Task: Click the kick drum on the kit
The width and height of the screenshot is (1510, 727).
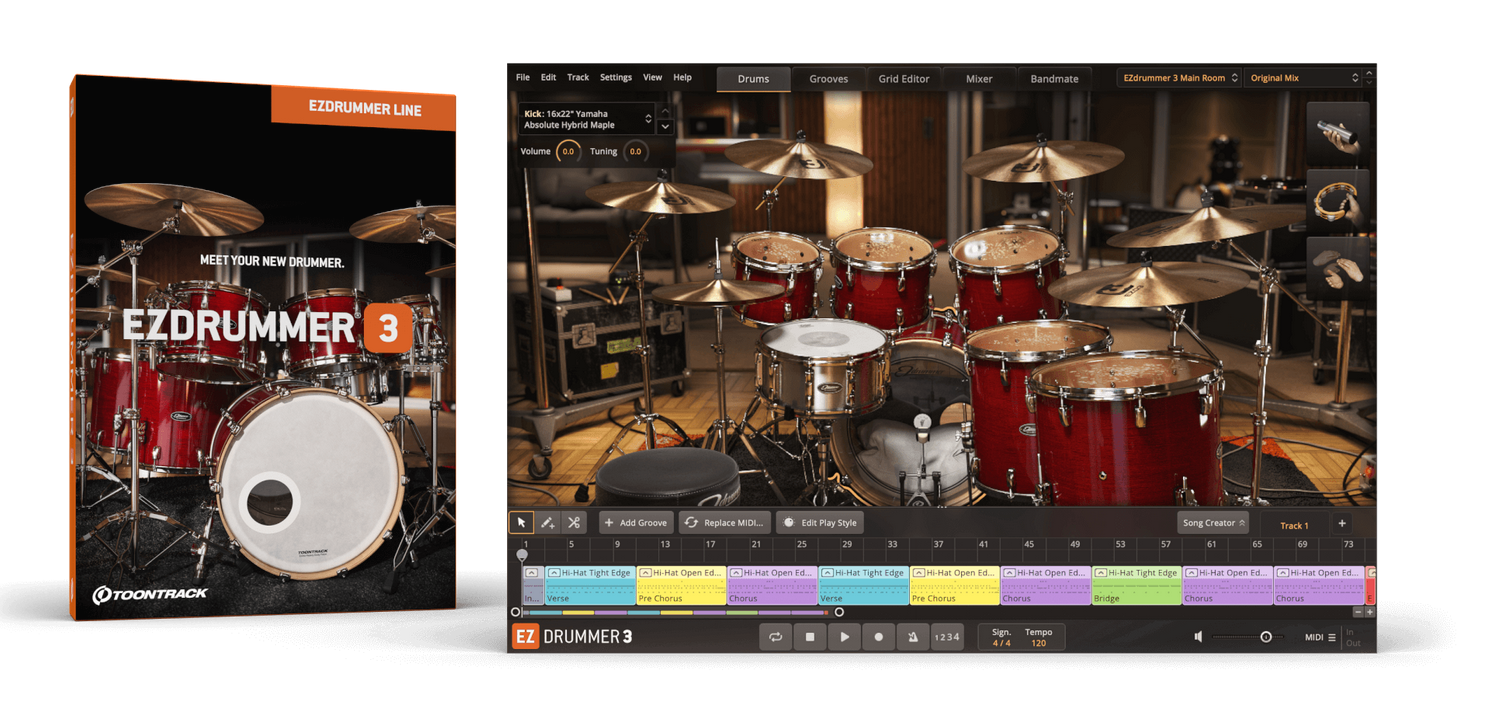Action: (x=905, y=420)
